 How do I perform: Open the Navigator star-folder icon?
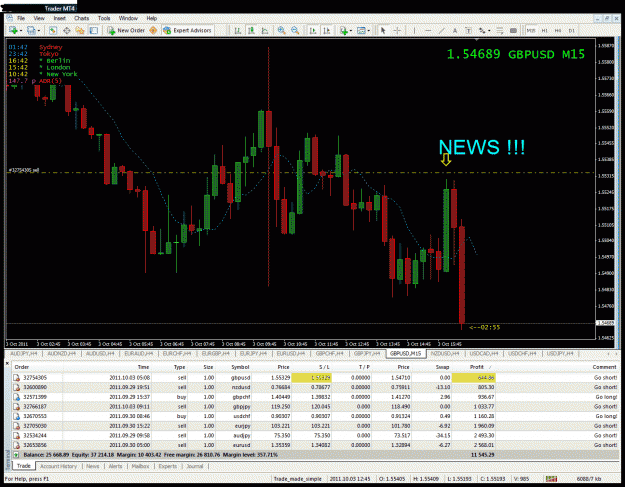coord(80,31)
